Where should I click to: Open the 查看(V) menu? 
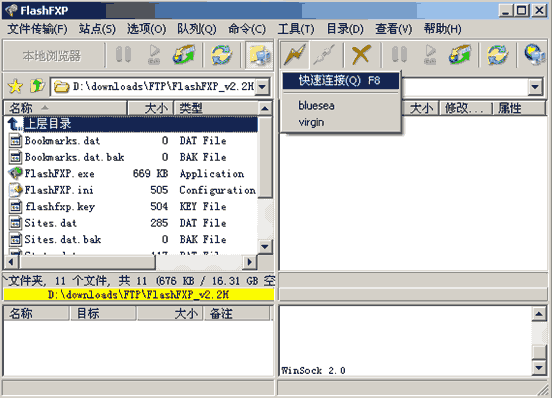click(394, 29)
